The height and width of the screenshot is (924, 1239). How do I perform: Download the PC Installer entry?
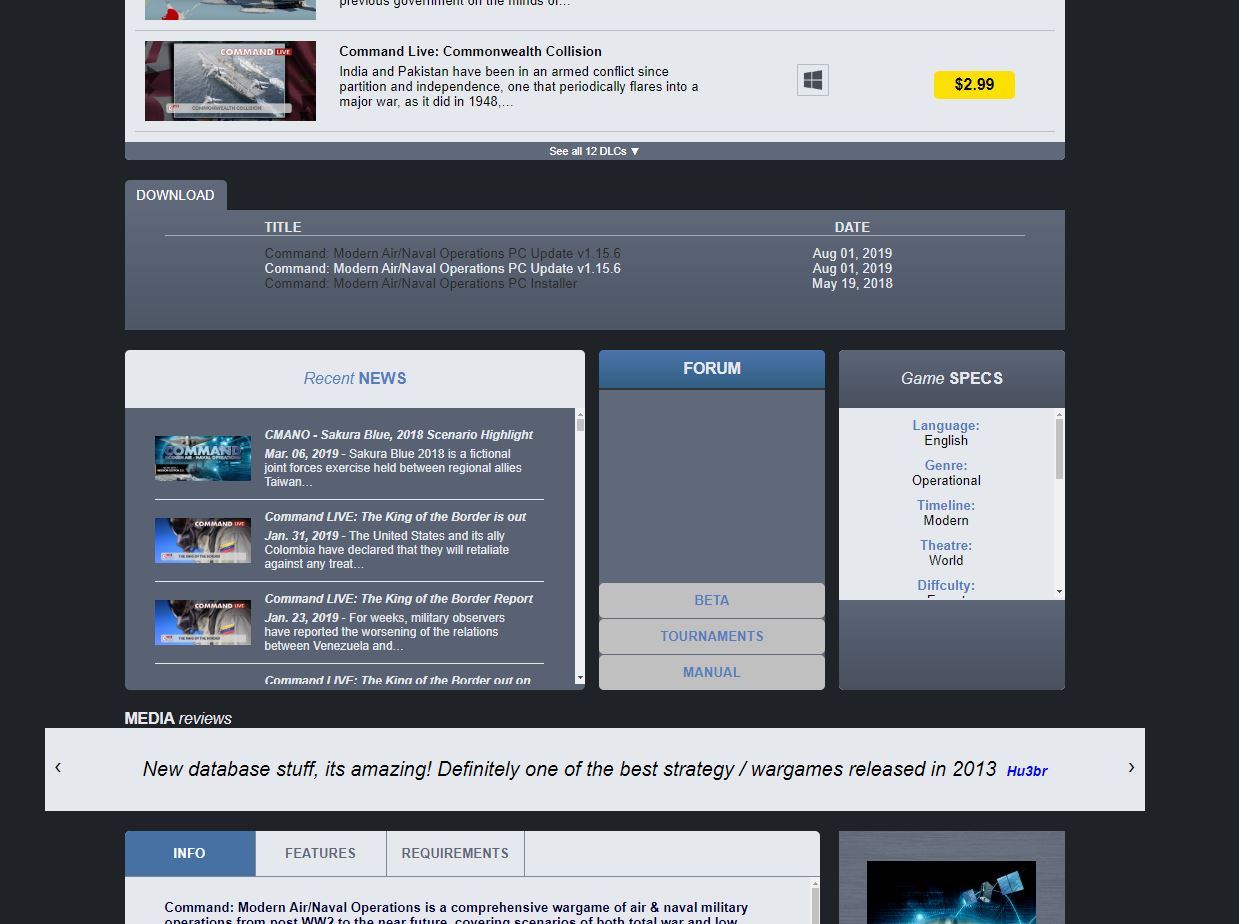point(421,283)
